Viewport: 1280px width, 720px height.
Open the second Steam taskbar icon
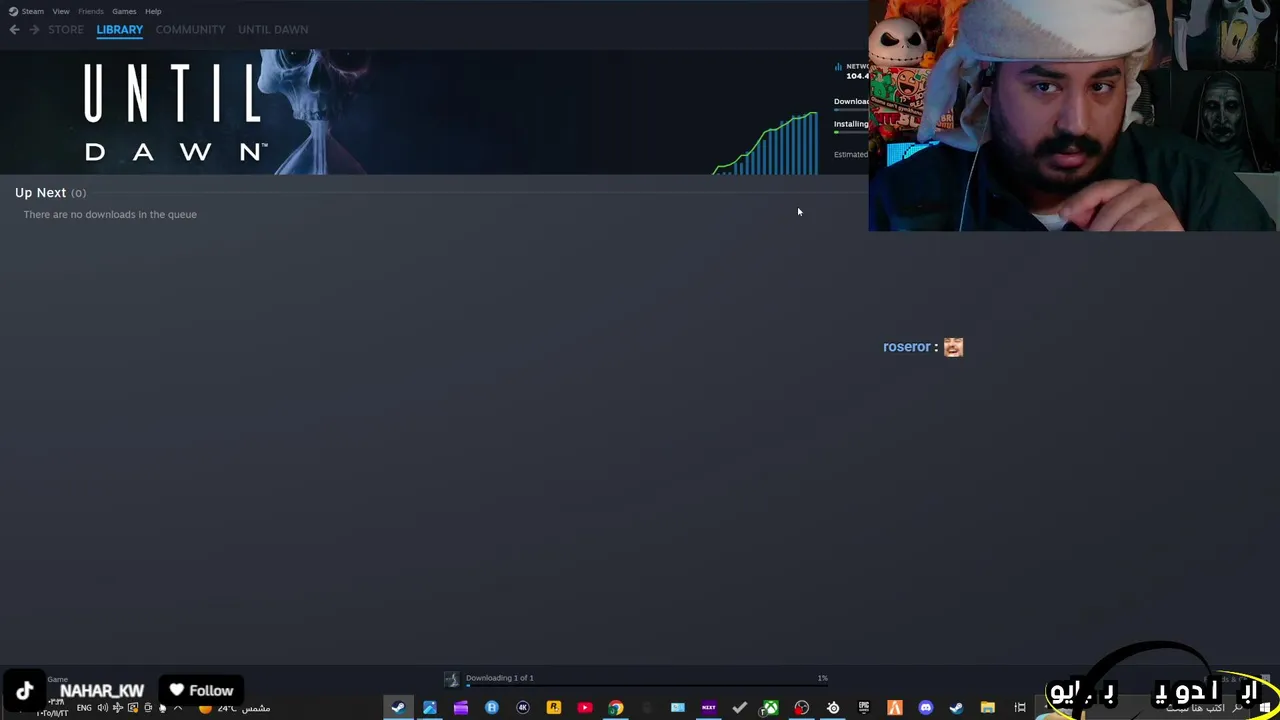(957, 708)
